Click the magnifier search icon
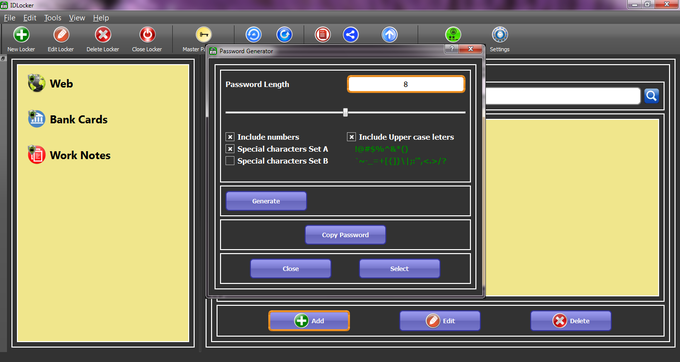The image size is (680, 362). (x=651, y=96)
